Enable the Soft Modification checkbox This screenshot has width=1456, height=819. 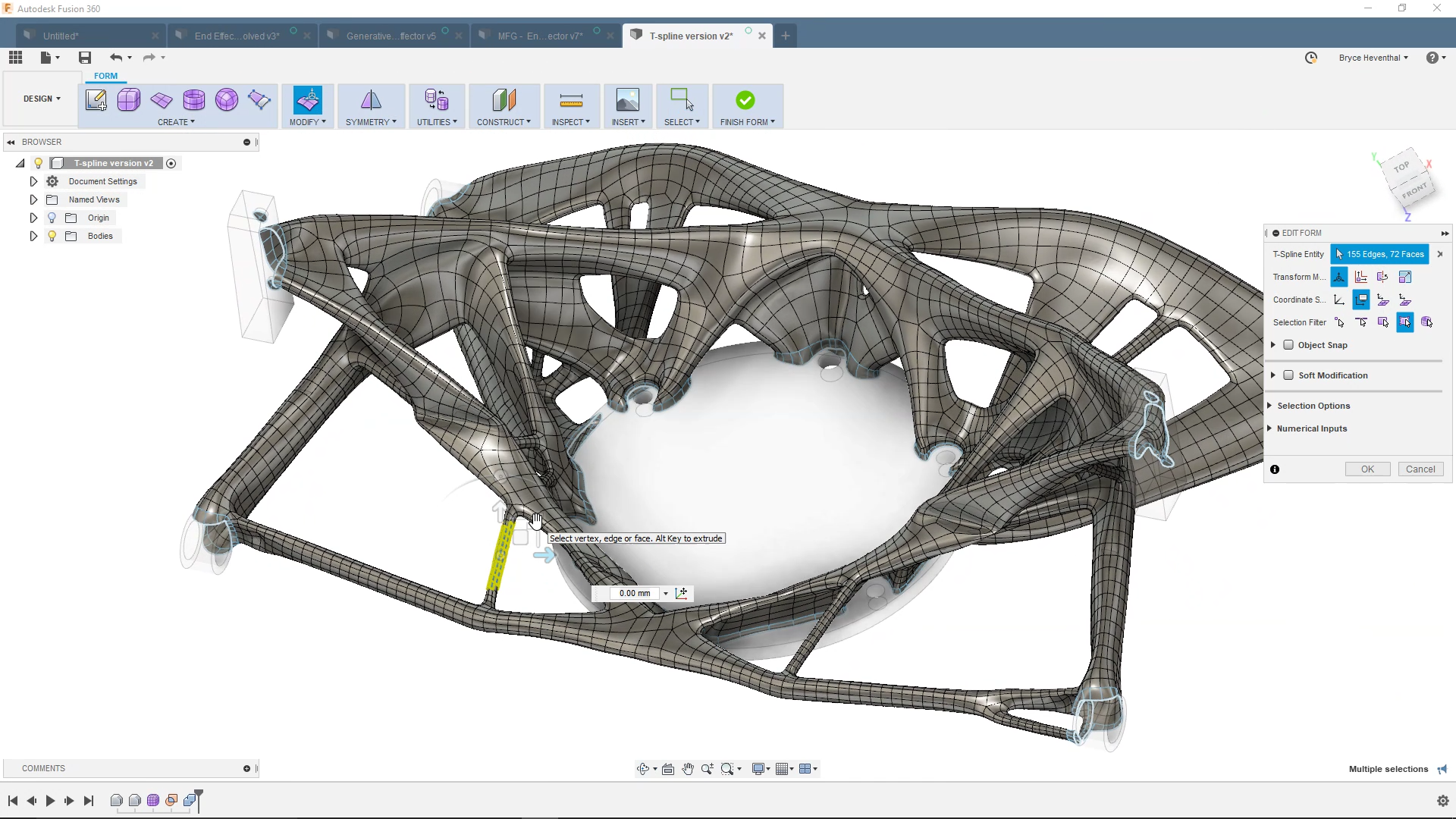click(1288, 375)
